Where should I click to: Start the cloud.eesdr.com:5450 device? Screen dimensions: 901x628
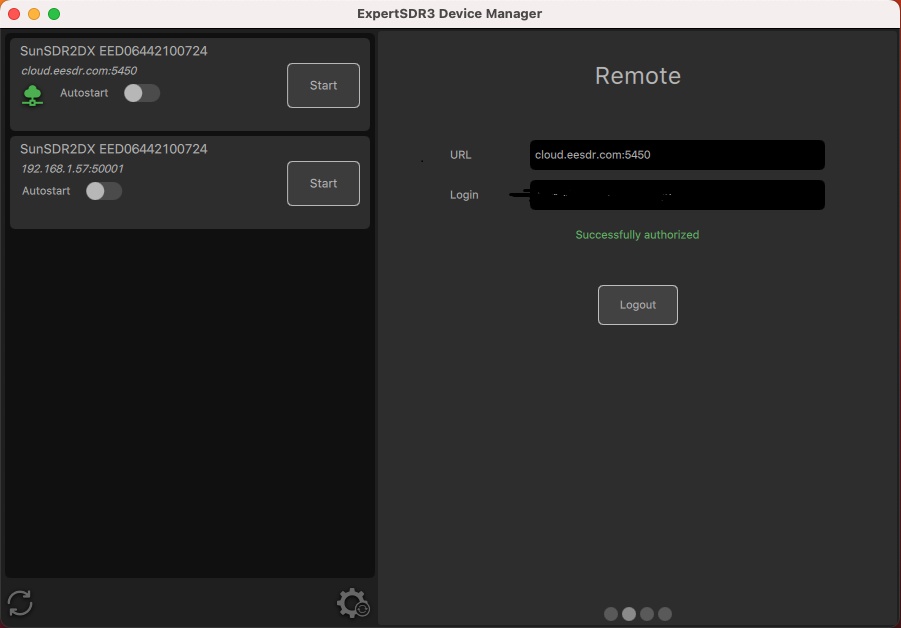point(324,86)
